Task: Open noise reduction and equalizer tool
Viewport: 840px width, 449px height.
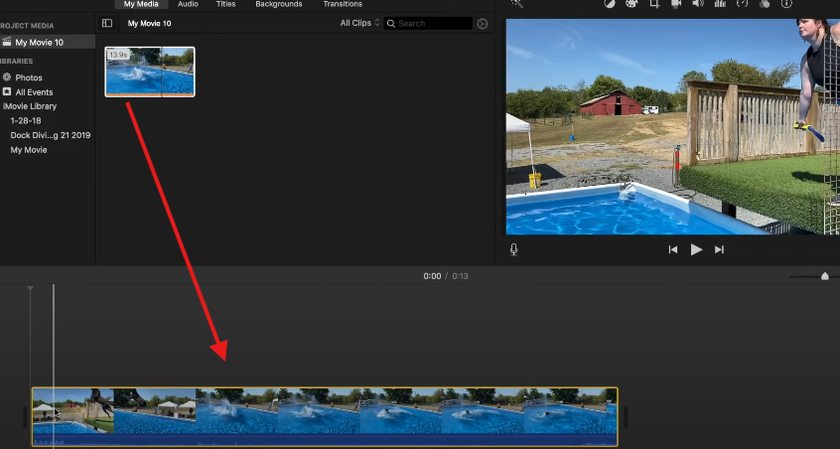Action: coord(720,3)
